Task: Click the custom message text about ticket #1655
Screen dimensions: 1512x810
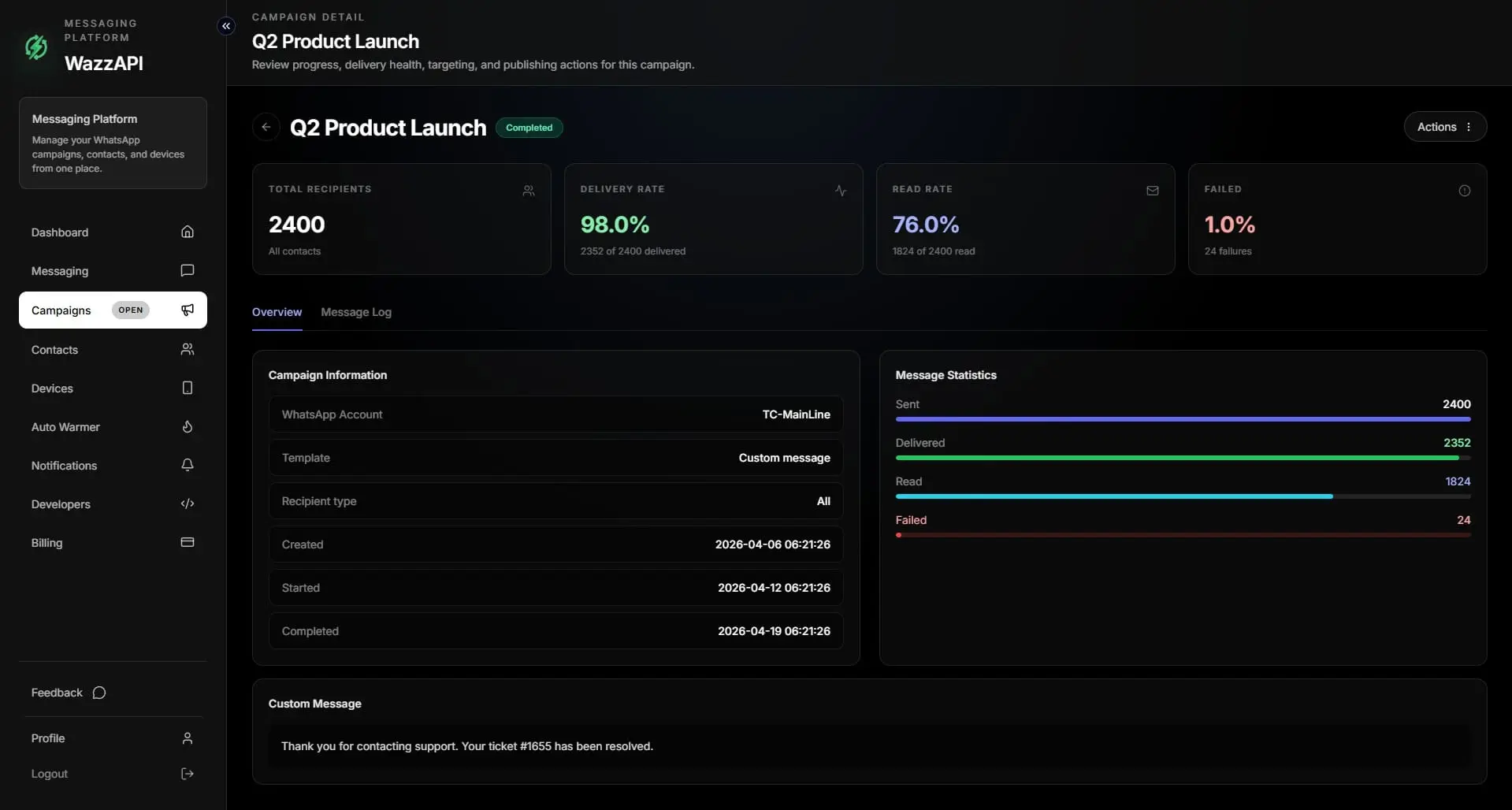Action: pyautogui.click(x=467, y=746)
